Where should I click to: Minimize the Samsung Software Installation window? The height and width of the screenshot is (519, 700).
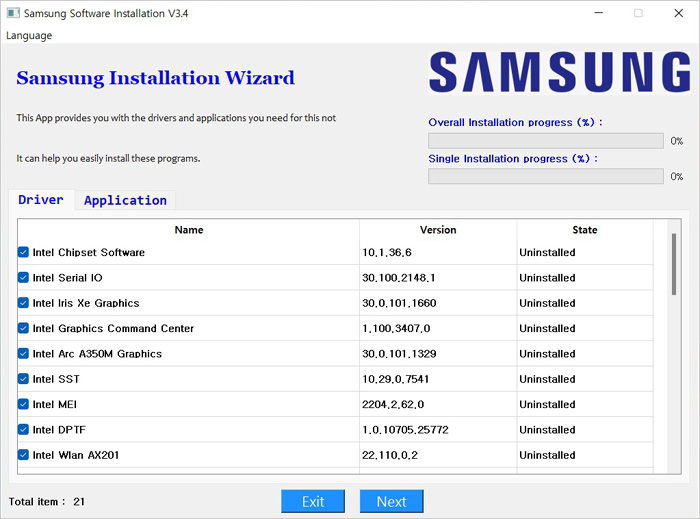(599, 13)
